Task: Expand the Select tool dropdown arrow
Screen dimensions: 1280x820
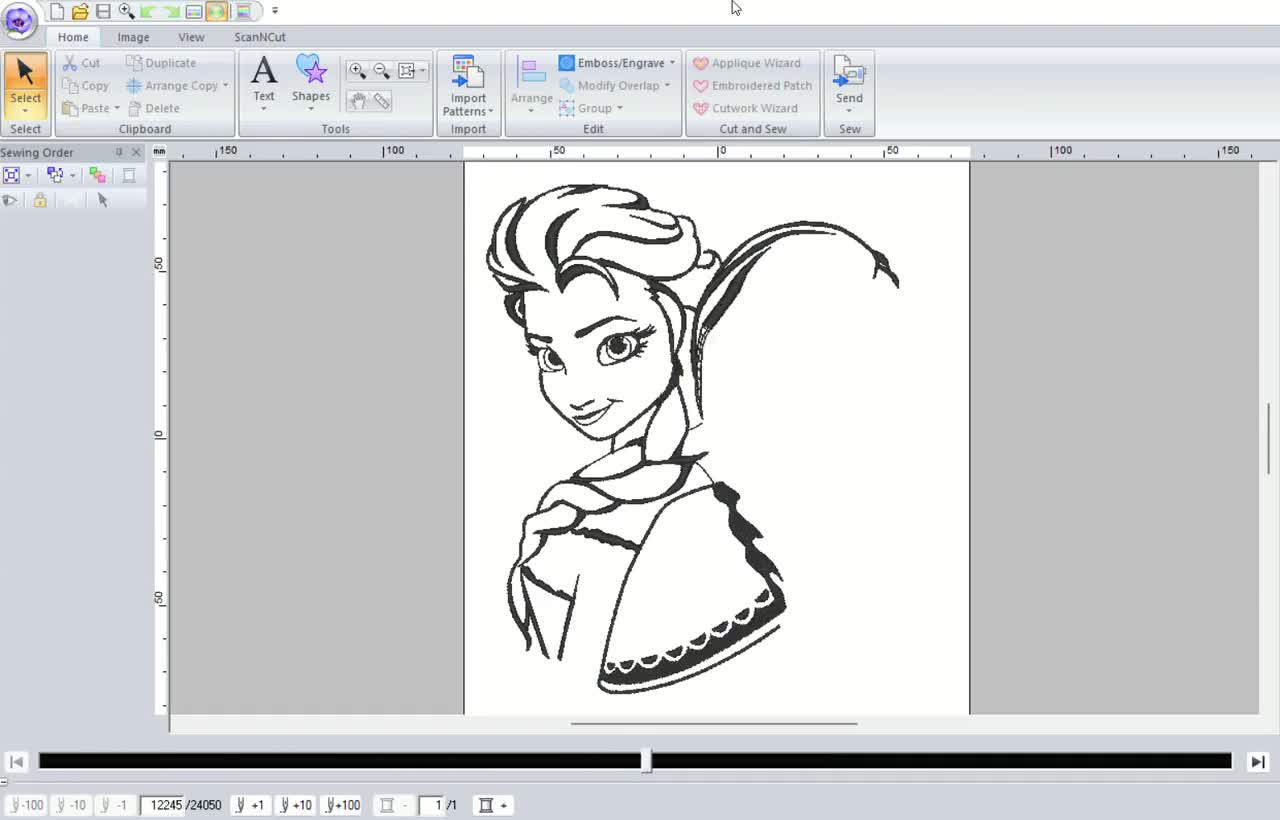Action: tap(26, 111)
